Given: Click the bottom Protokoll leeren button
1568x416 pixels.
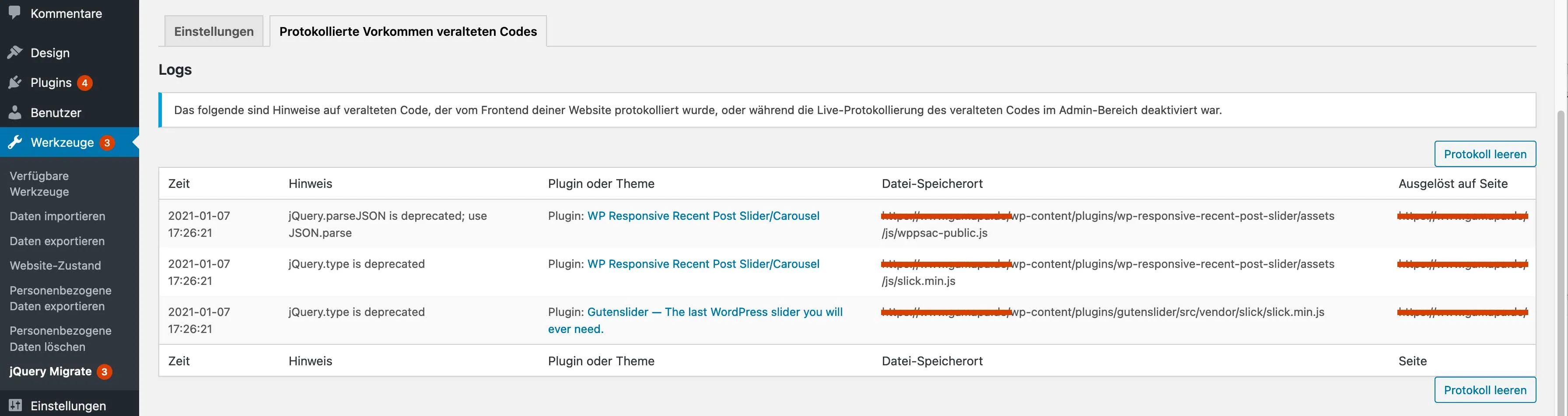Looking at the screenshot, I should (1484, 390).
